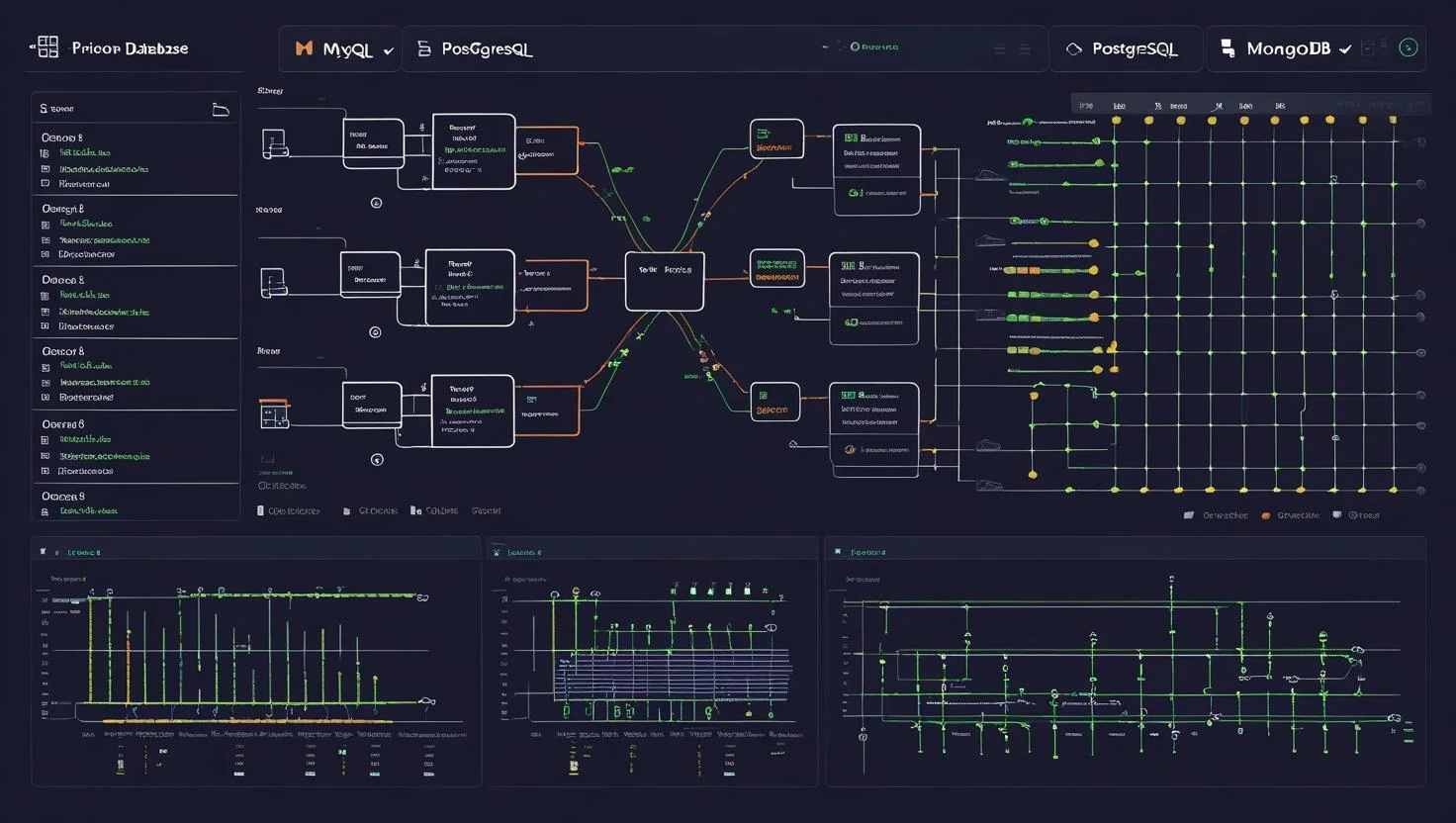Click the orange legend swatch below grid
Image resolution: width=1456 pixels, height=823 pixels.
click(x=1266, y=515)
